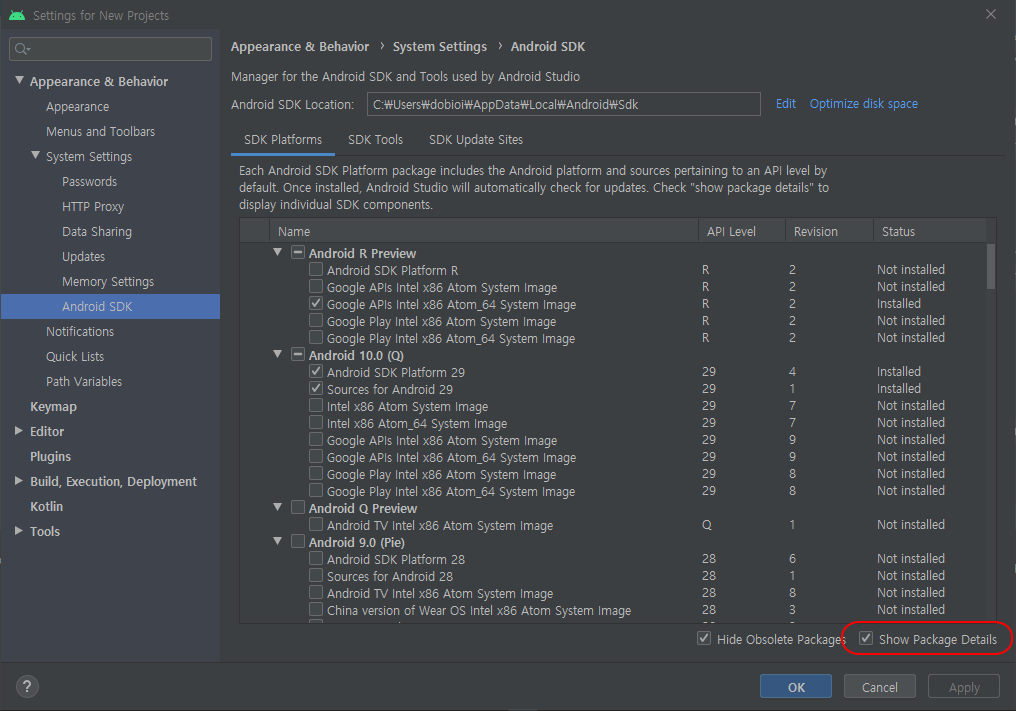
Task: Open SDK Update Sites tab
Action: pos(476,140)
